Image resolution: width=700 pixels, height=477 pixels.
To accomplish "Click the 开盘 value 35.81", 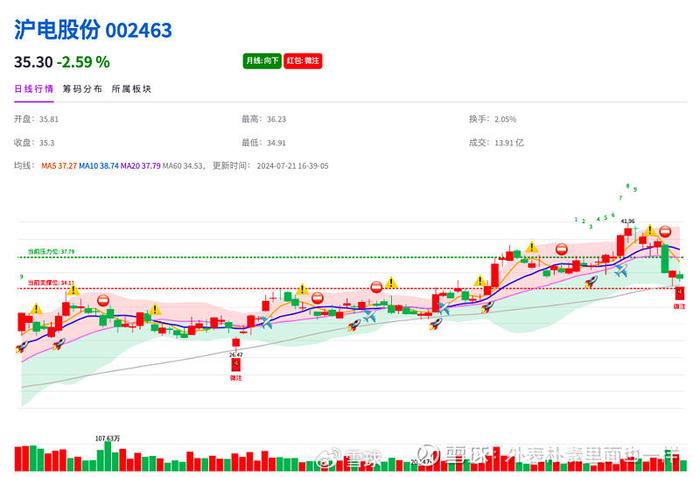I will (49, 119).
